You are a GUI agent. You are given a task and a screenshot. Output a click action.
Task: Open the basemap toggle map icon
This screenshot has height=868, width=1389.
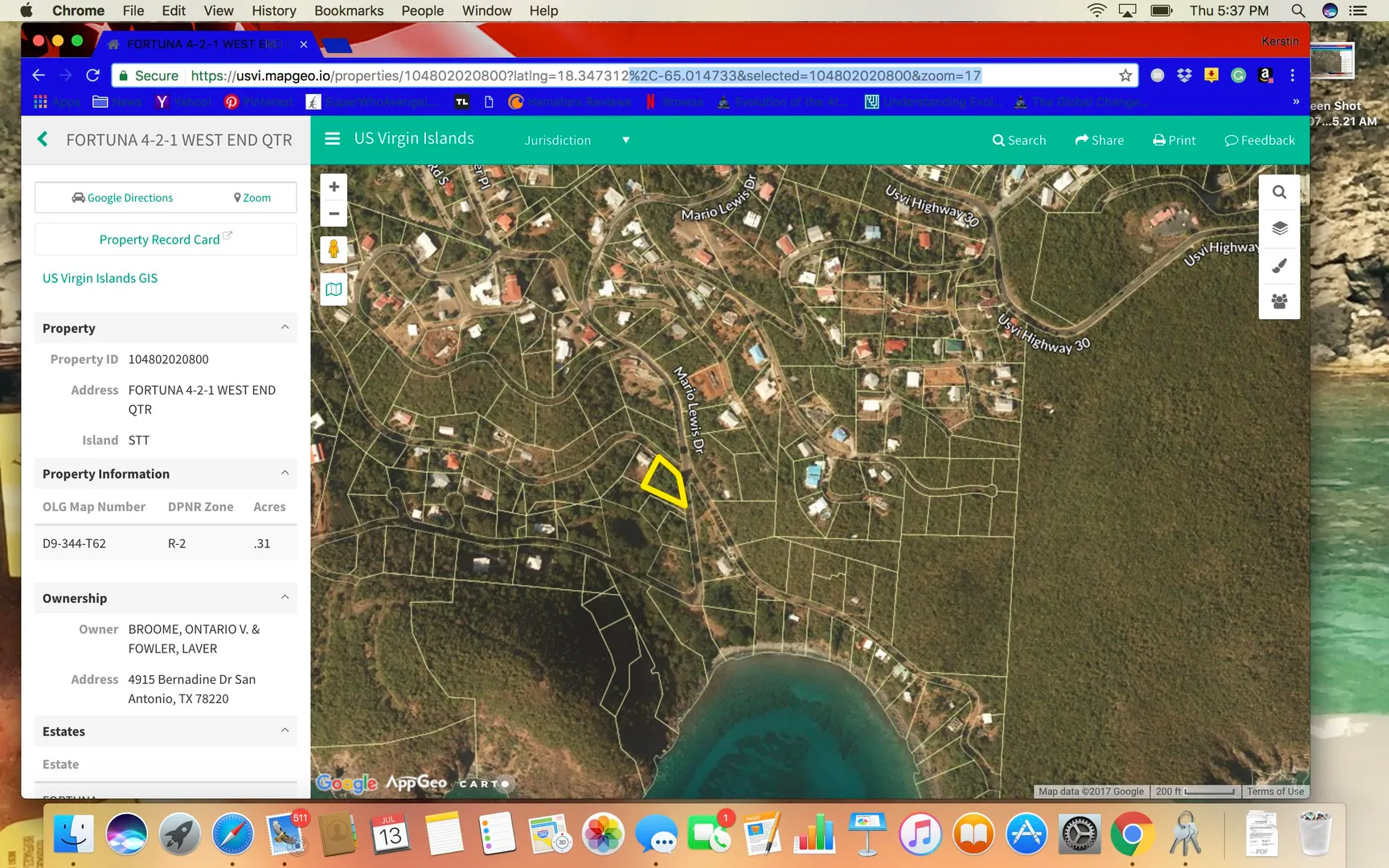click(334, 289)
